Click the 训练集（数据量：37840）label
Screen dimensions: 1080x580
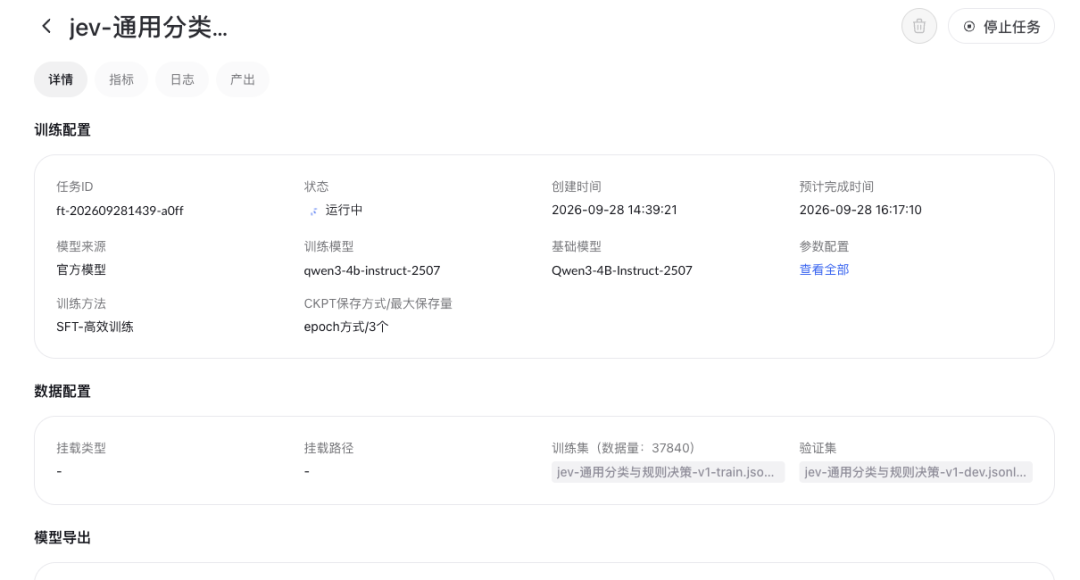pos(623,448)
